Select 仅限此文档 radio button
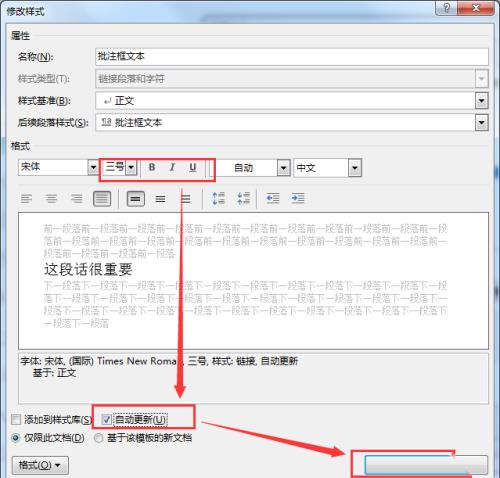 coord(15,438)
